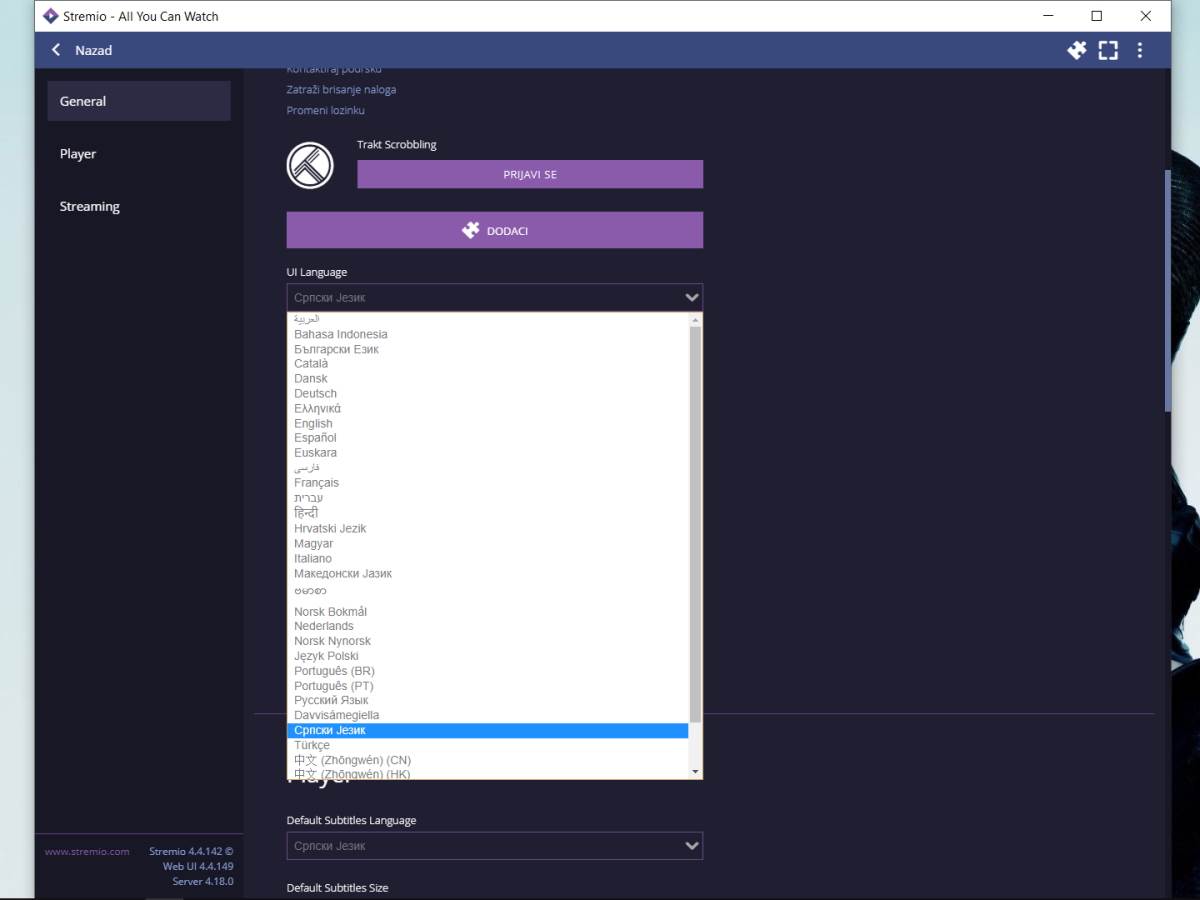Choose Deutsch in the language list
Image resolution: width=1200 pixels, height=900 pixels.
[315, 393]
